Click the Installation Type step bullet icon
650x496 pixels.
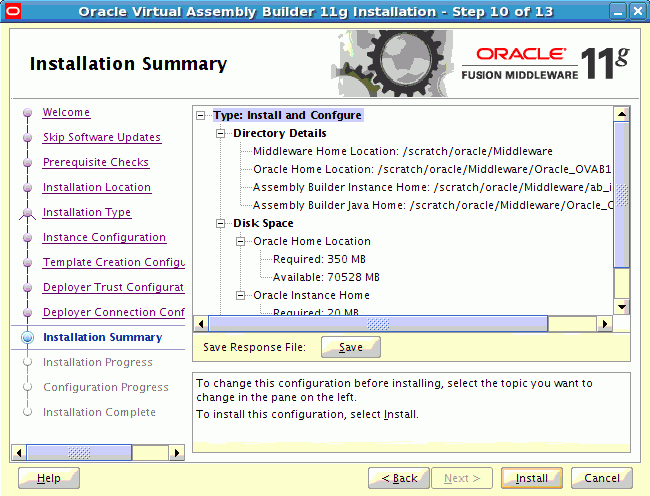point(28,213)
